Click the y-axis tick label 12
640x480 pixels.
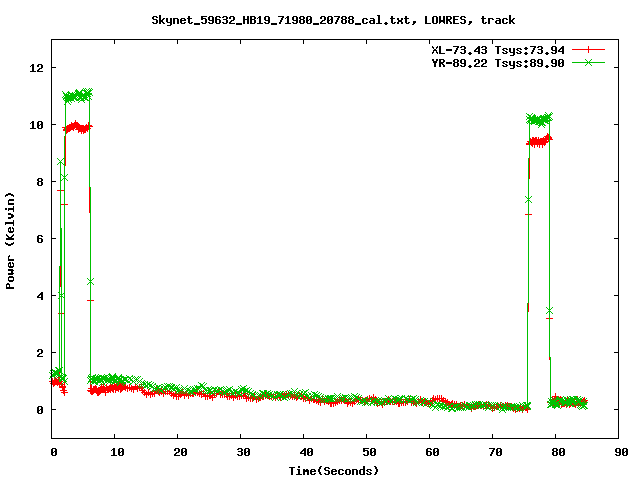[x=36, y=68]
